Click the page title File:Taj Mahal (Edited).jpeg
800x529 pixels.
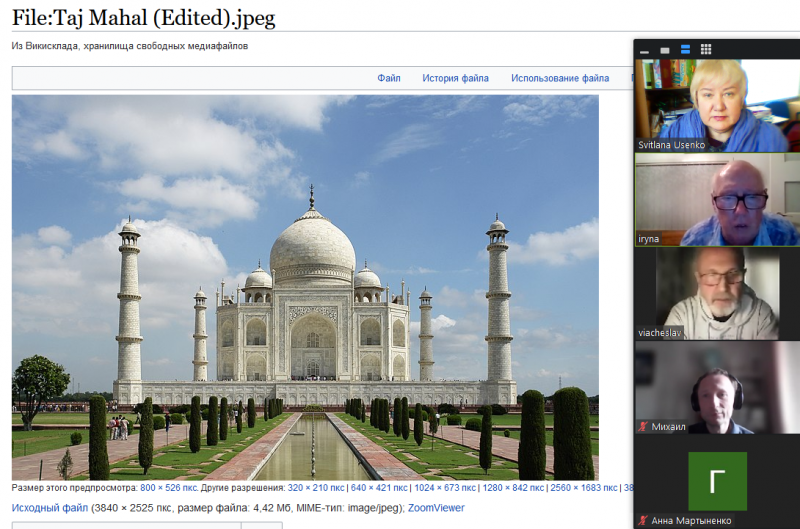tap(143, 18)
